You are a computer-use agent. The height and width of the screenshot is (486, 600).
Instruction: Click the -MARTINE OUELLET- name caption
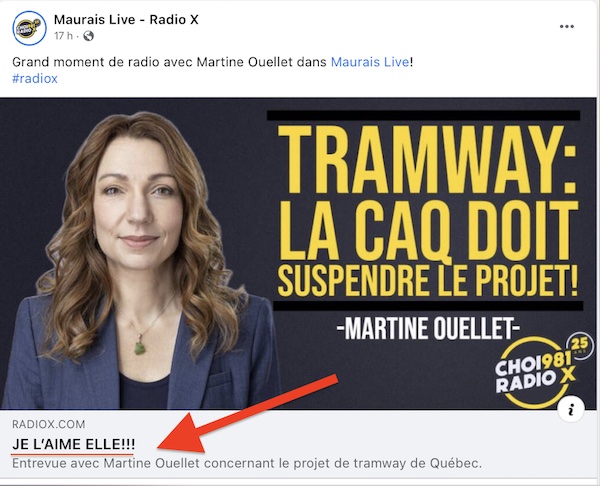[x=428, y=328]
